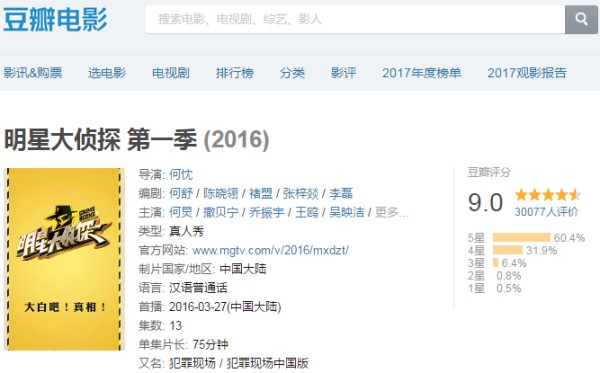Open cast member 乔振宇 link

pos(266,212)
